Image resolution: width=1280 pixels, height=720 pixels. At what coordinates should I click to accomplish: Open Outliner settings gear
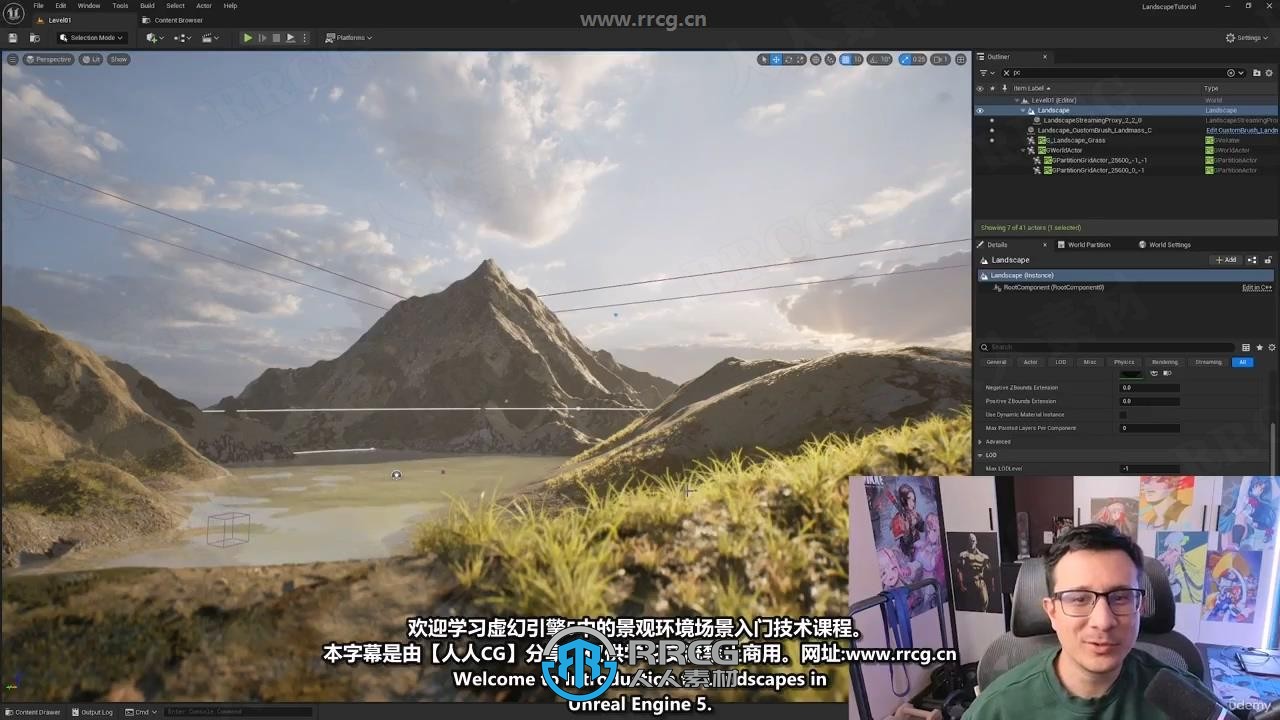pos(1270,73)
